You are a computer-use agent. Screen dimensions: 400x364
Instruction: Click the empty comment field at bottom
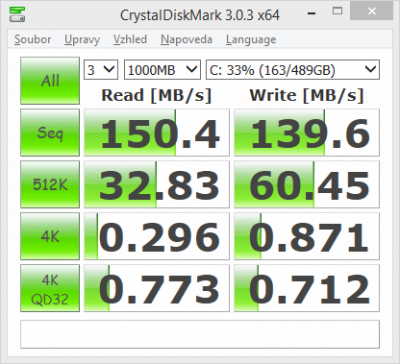coord(200,334)
